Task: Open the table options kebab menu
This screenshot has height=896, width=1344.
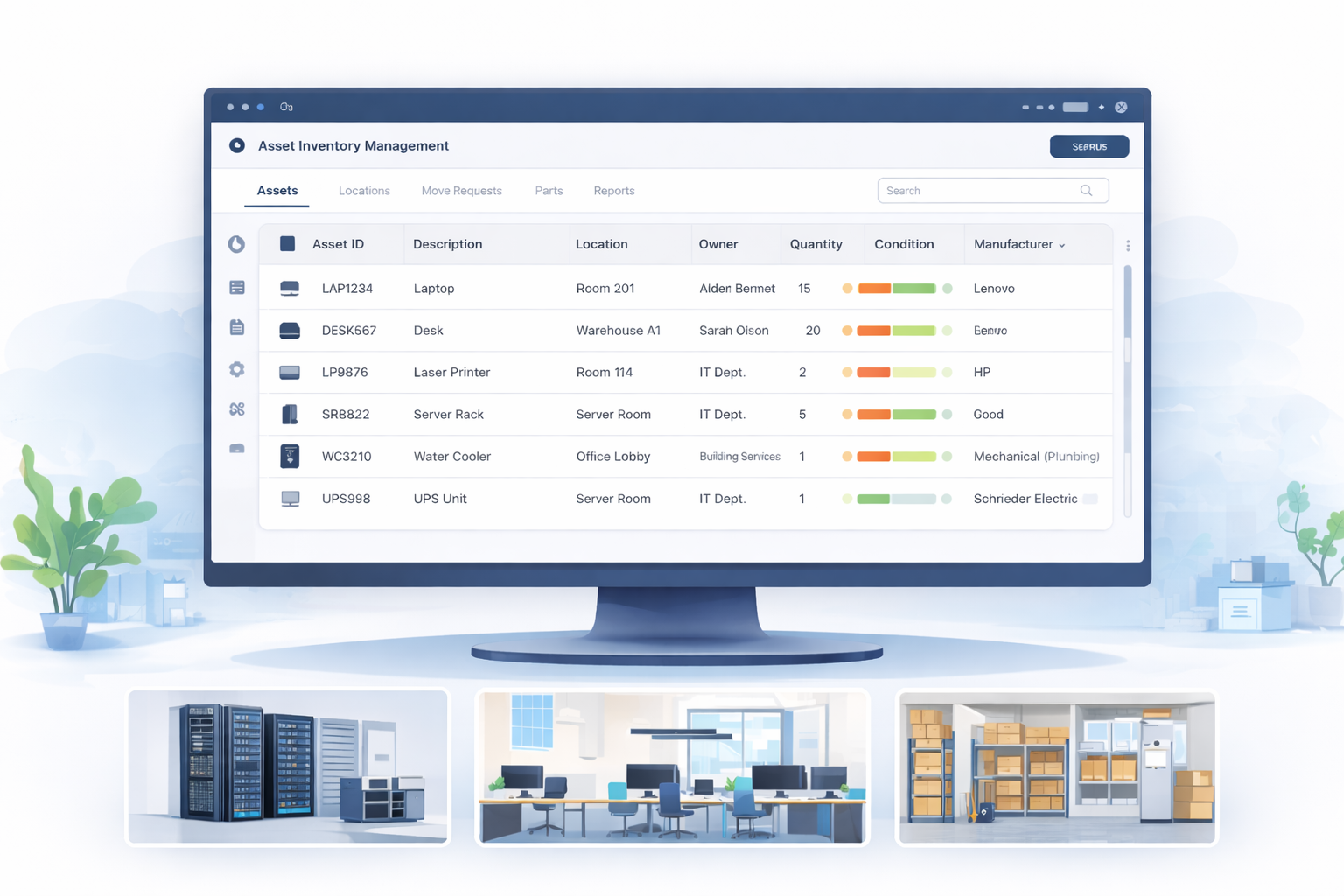Action: [x=1128, y=246]
